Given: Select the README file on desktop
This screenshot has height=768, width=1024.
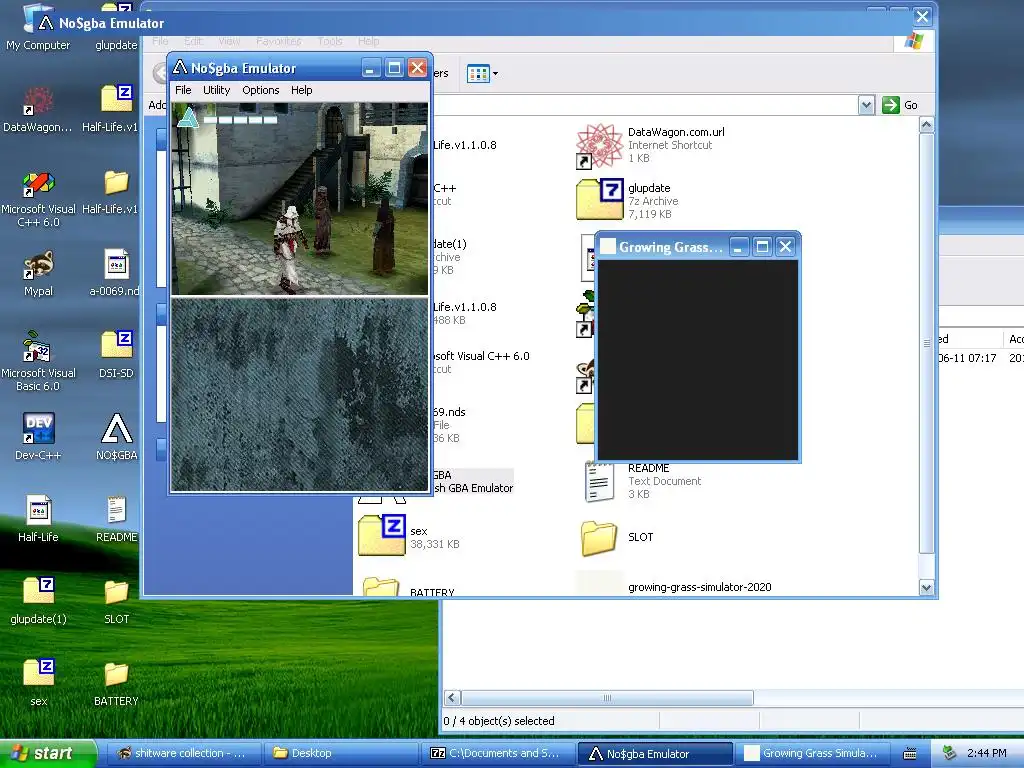Looking at the screenshot, I should pyautogui.click(x=116, y=519).
